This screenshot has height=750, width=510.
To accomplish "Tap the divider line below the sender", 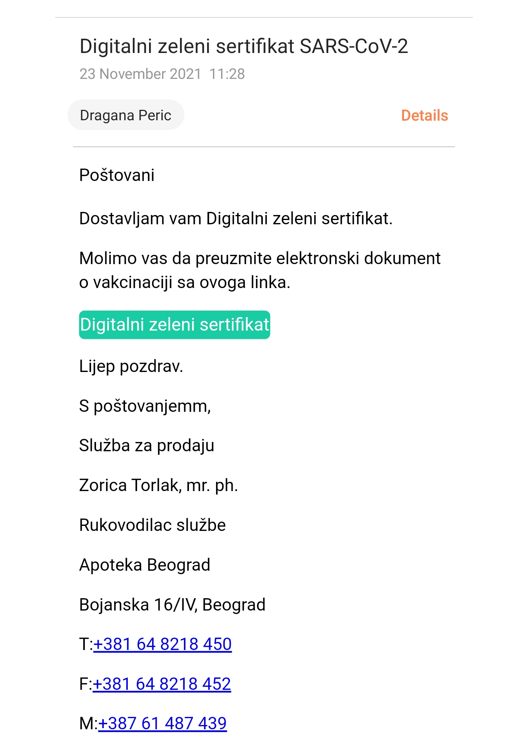I will [264, 147].
